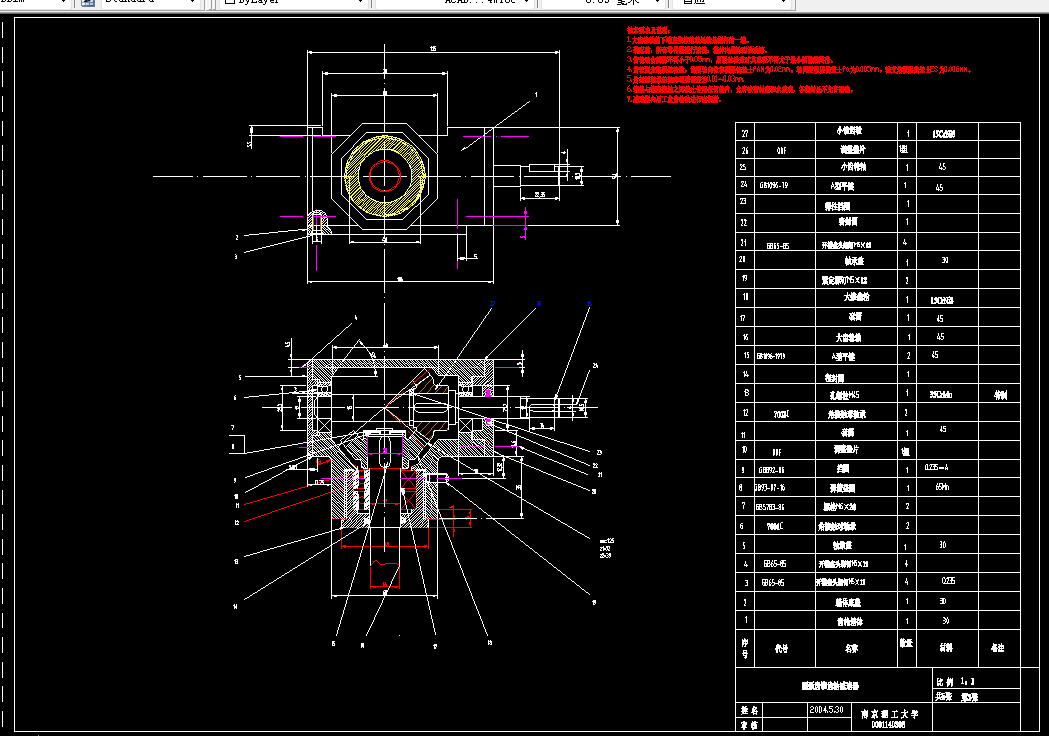Click the 65Mn material cell in row 8

tap(947, 487)
